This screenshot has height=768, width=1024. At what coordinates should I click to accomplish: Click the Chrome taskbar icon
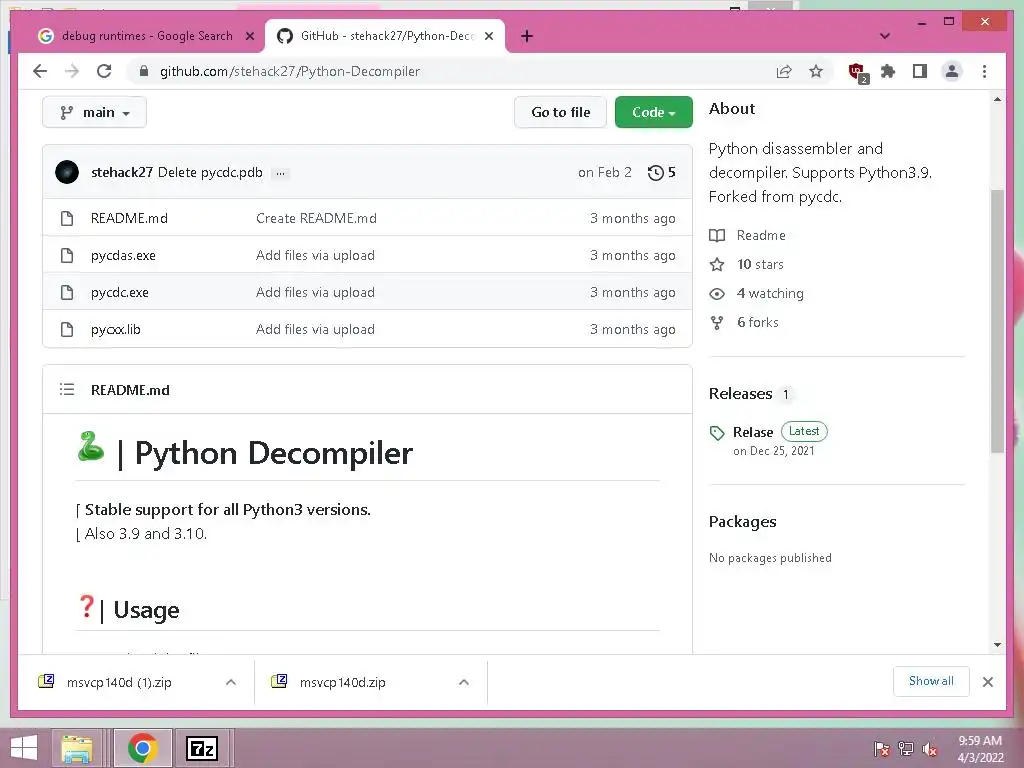143,748
